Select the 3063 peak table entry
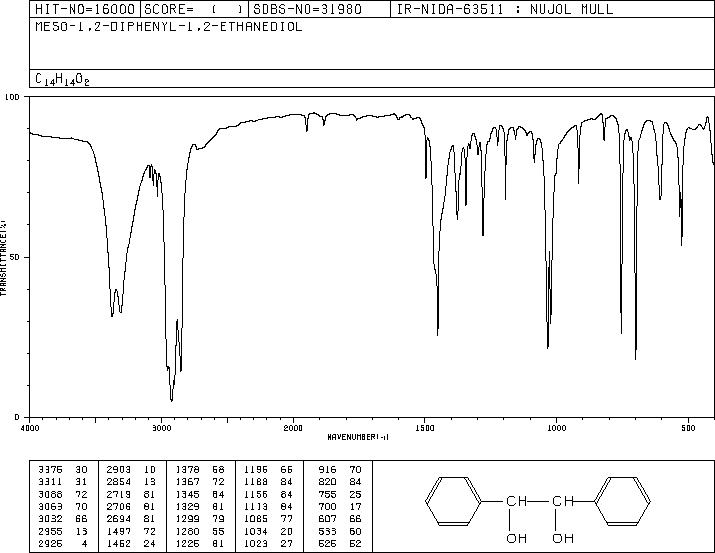Screen dimensions: 715x553 coord(64,506)
